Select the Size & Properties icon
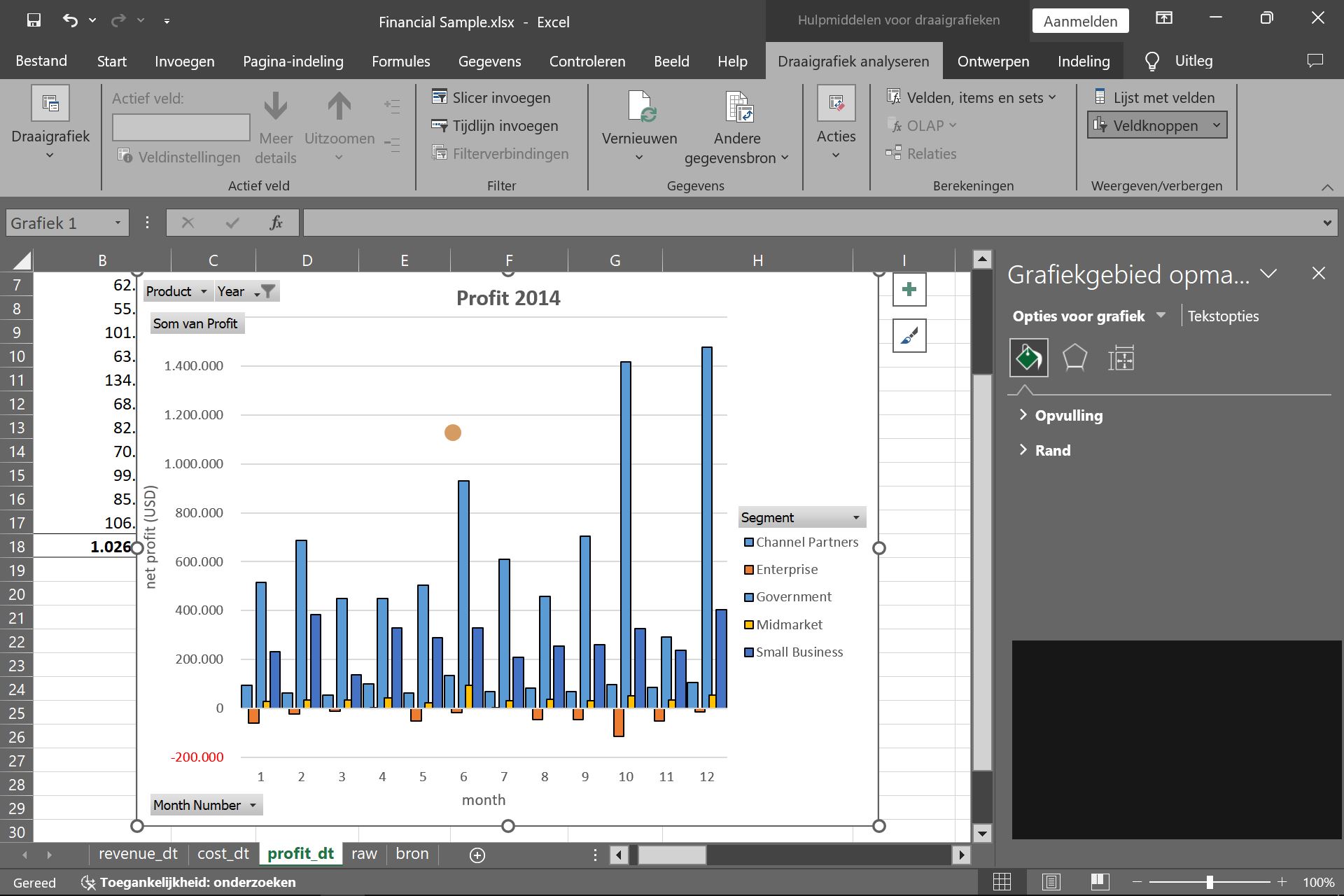Viewport: 1344px width, 896px height. coord(1121,358)
